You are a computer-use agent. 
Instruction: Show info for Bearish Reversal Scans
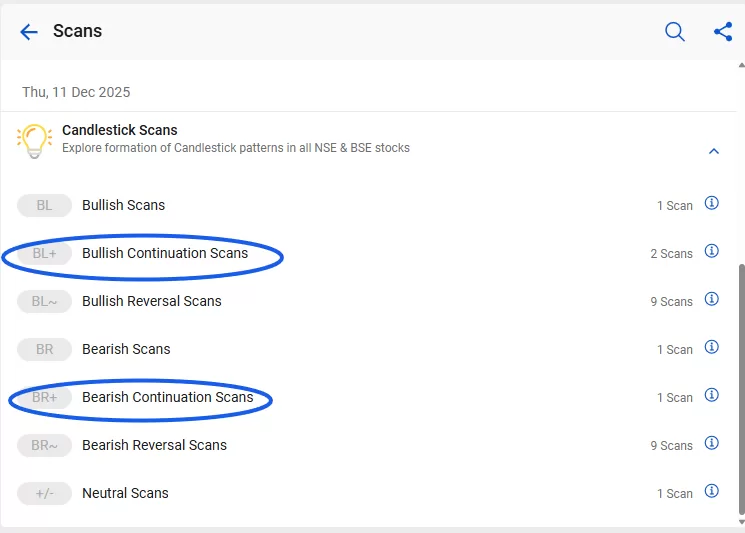712,443
